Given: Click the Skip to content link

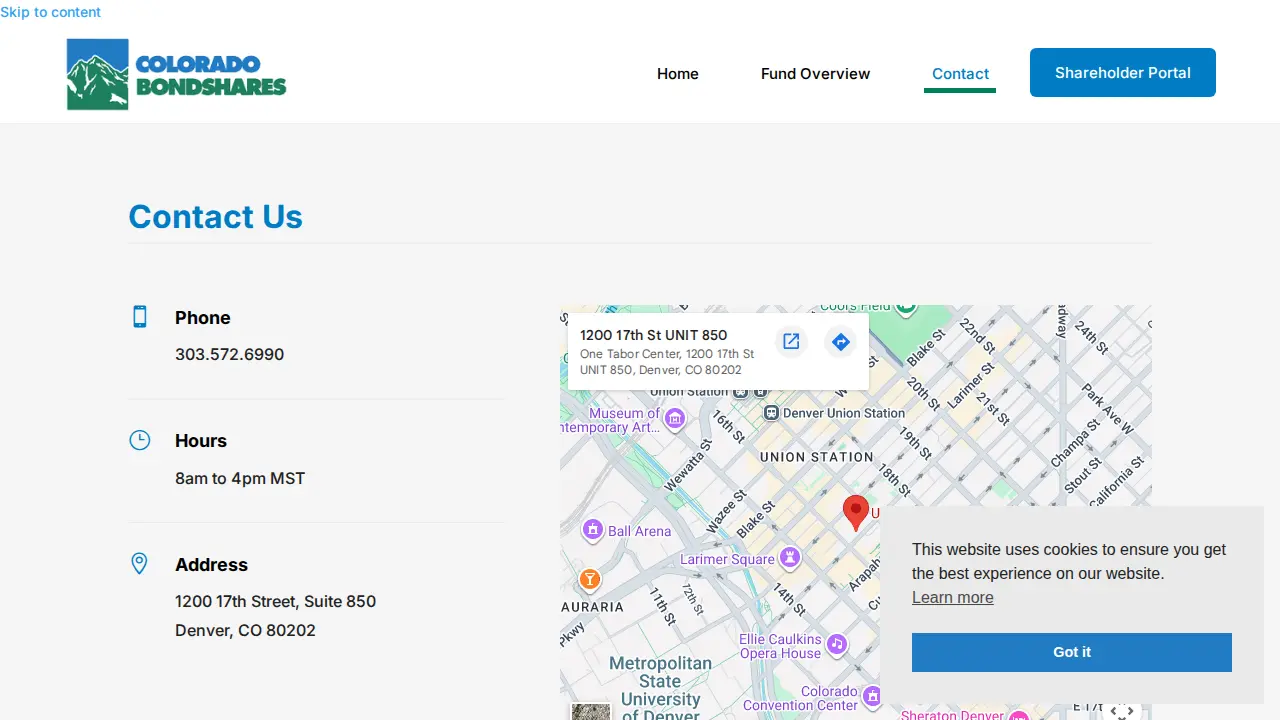Looking at the screenshot, I should [51, 12].
